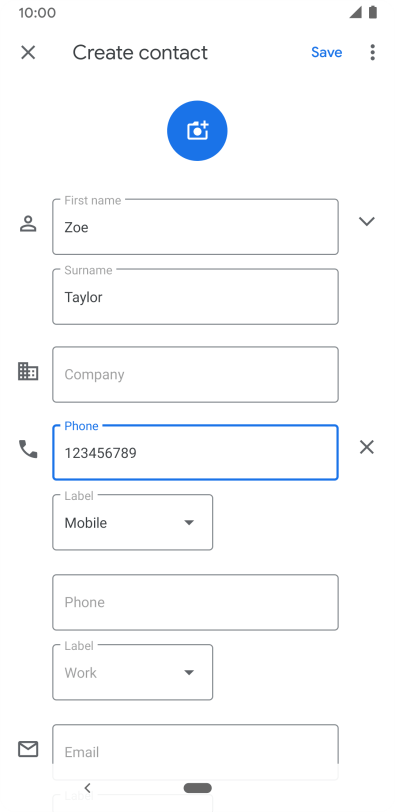Screen dimensions: 395x812
Task: Tap the add contact photo camera icon
Action: (197, 130)
